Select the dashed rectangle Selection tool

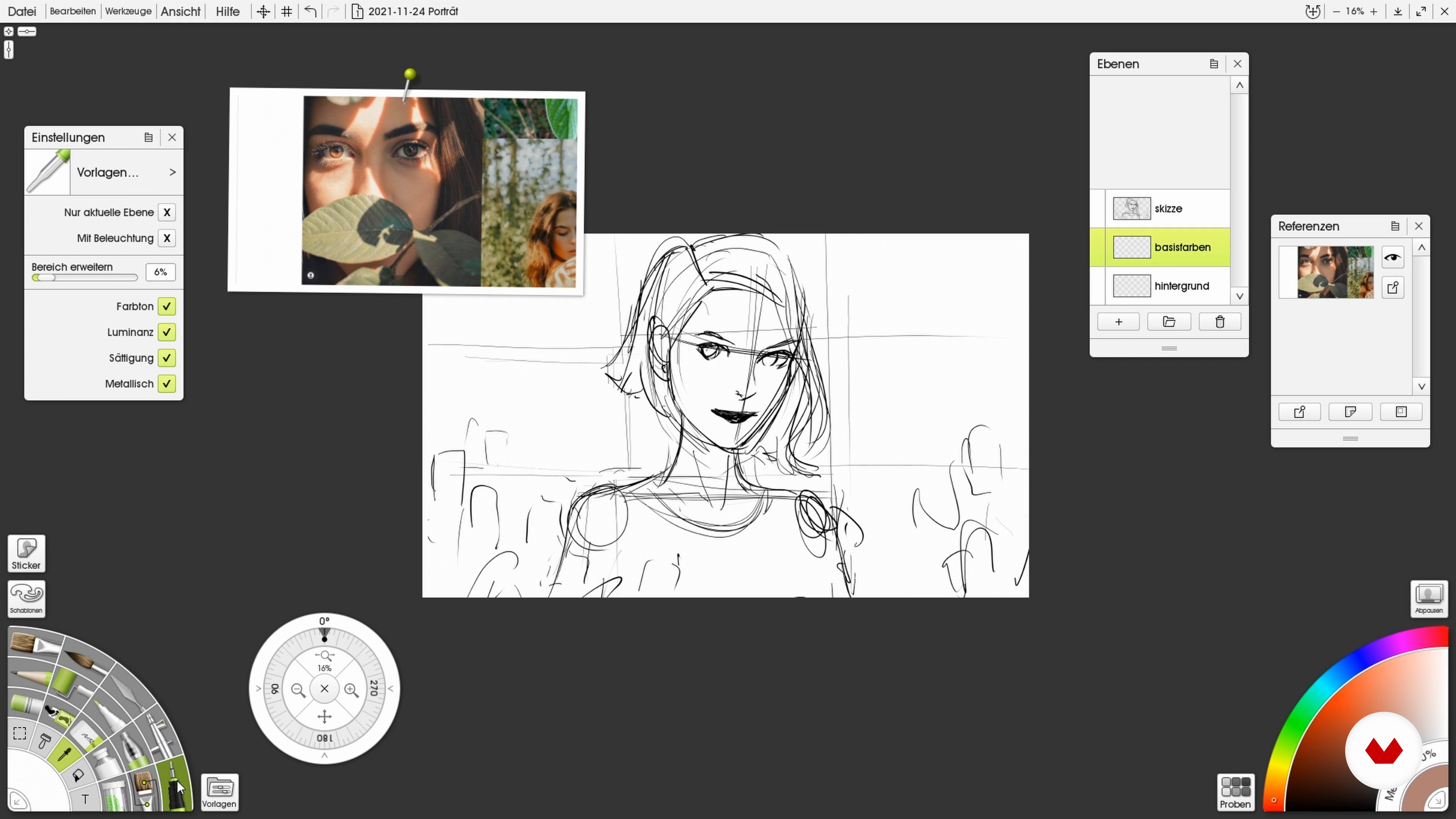click(20, 733)
